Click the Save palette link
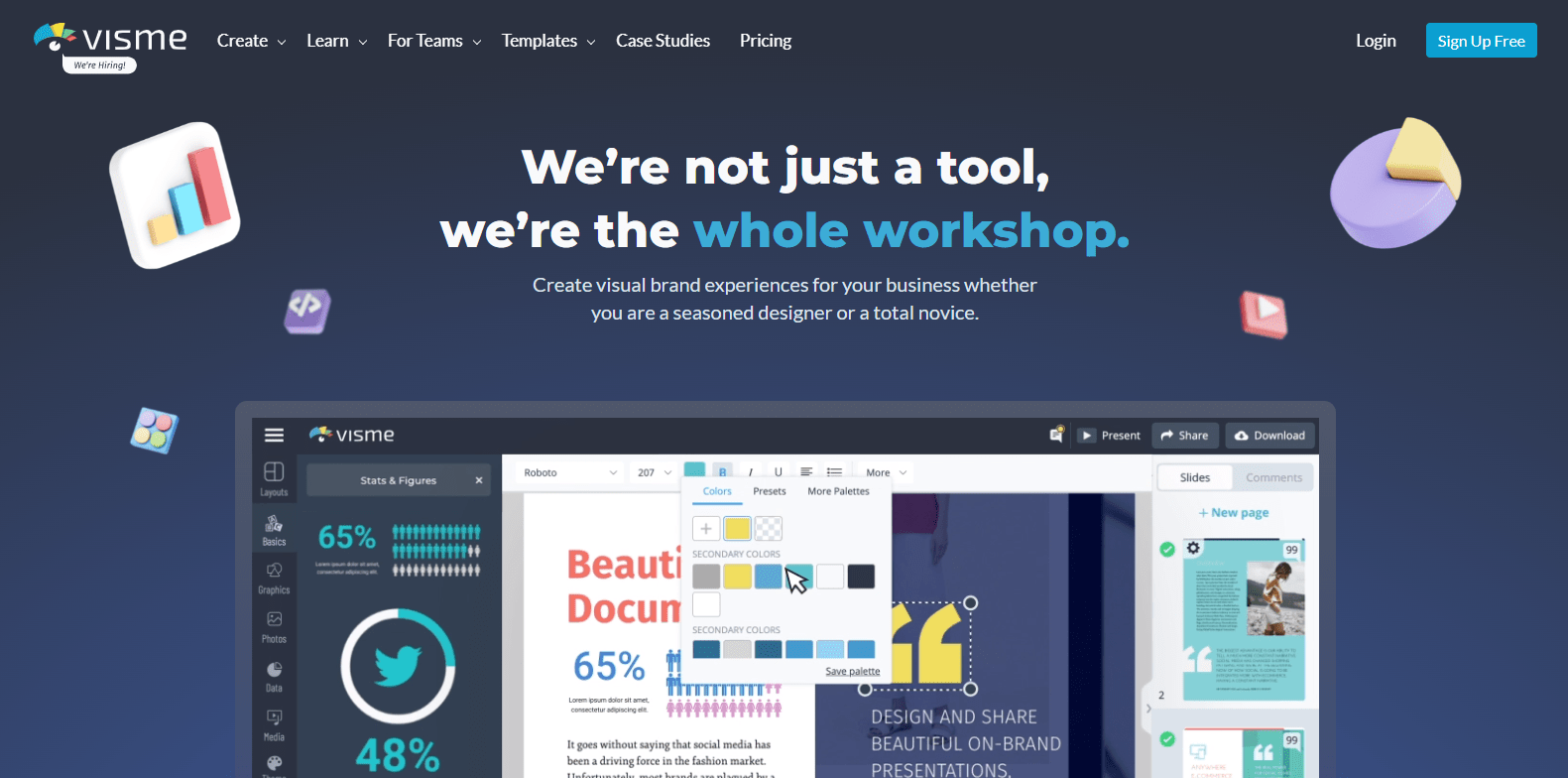Screen dimensions: 1568x778 click(853, 671)
